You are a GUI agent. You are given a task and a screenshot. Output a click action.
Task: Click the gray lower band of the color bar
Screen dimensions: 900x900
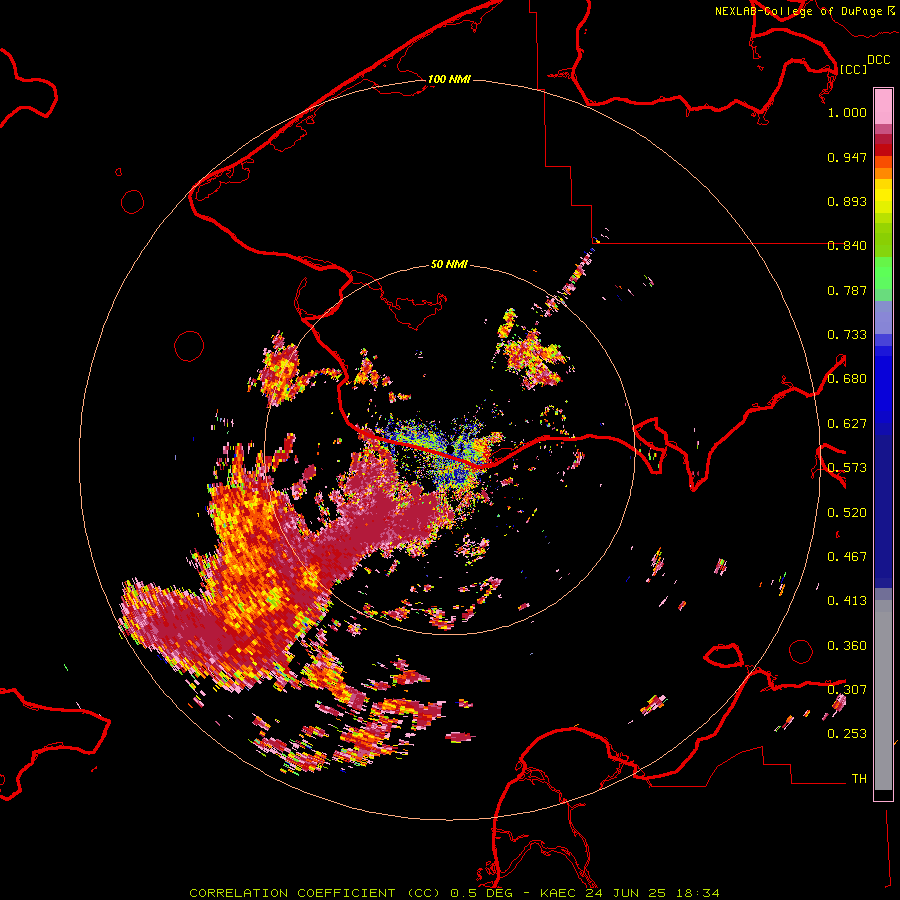coord(883,695)
